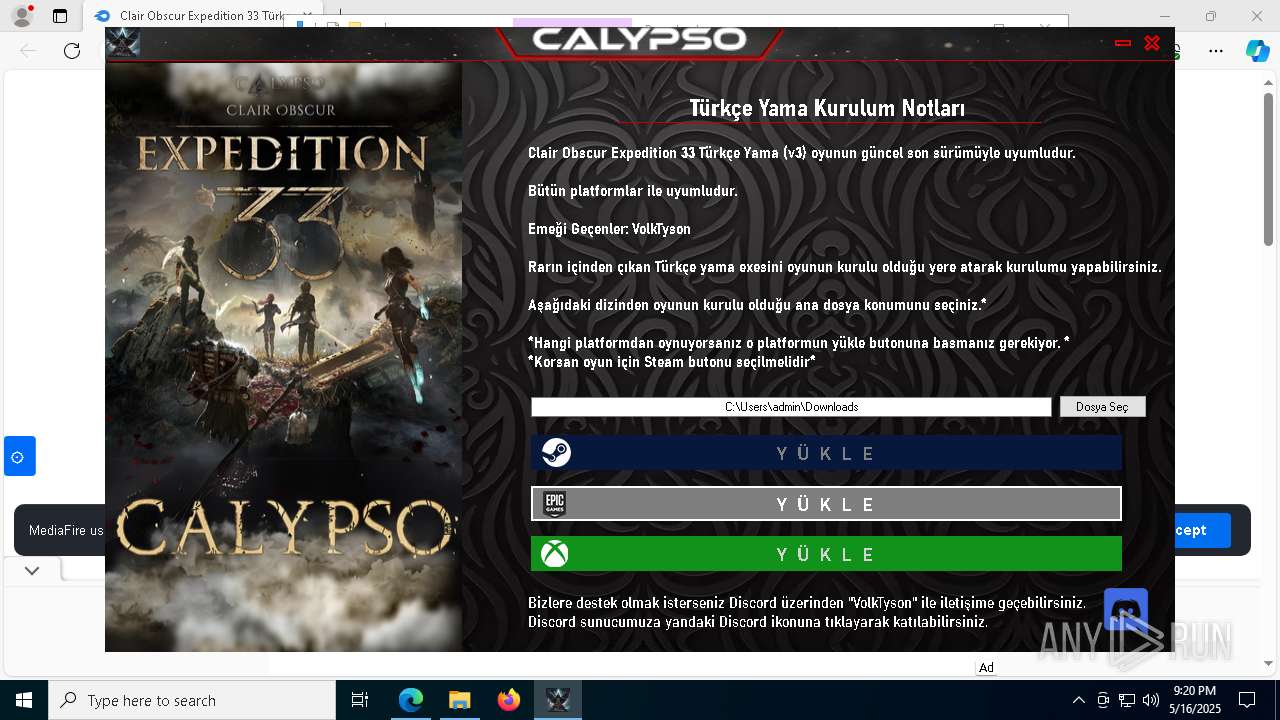Click the Steam logo icon
Image resolution: width=1280 pixels, height=720 pixels.
tap(556, 453)
